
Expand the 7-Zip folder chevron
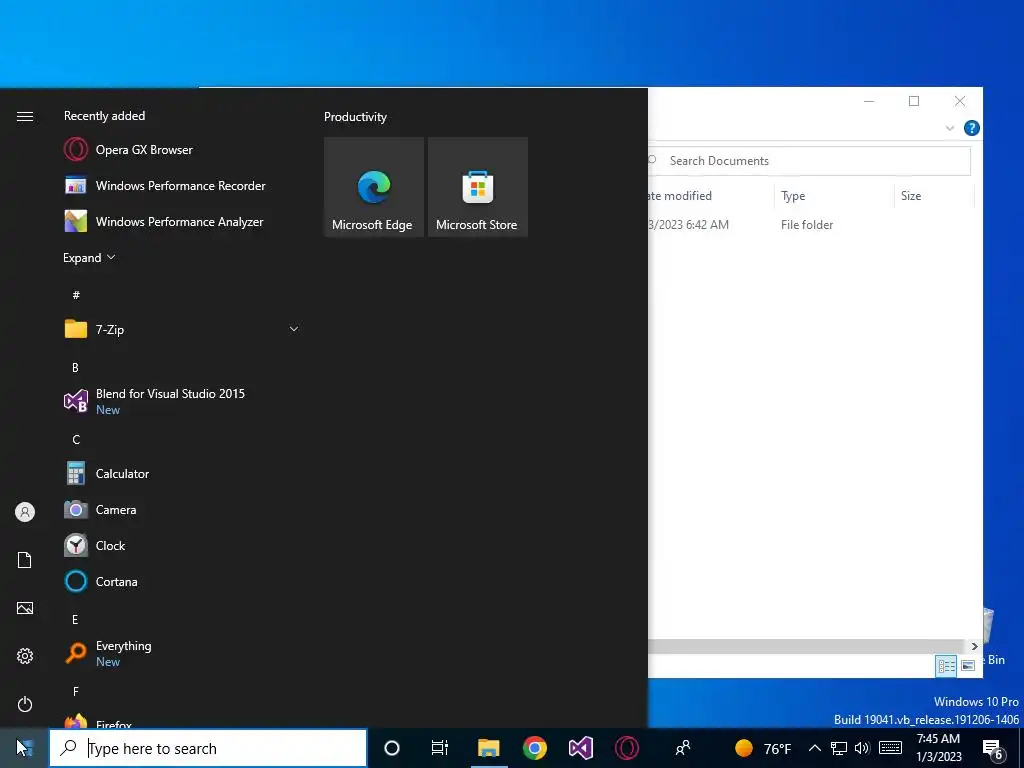[x=294, y=329]
